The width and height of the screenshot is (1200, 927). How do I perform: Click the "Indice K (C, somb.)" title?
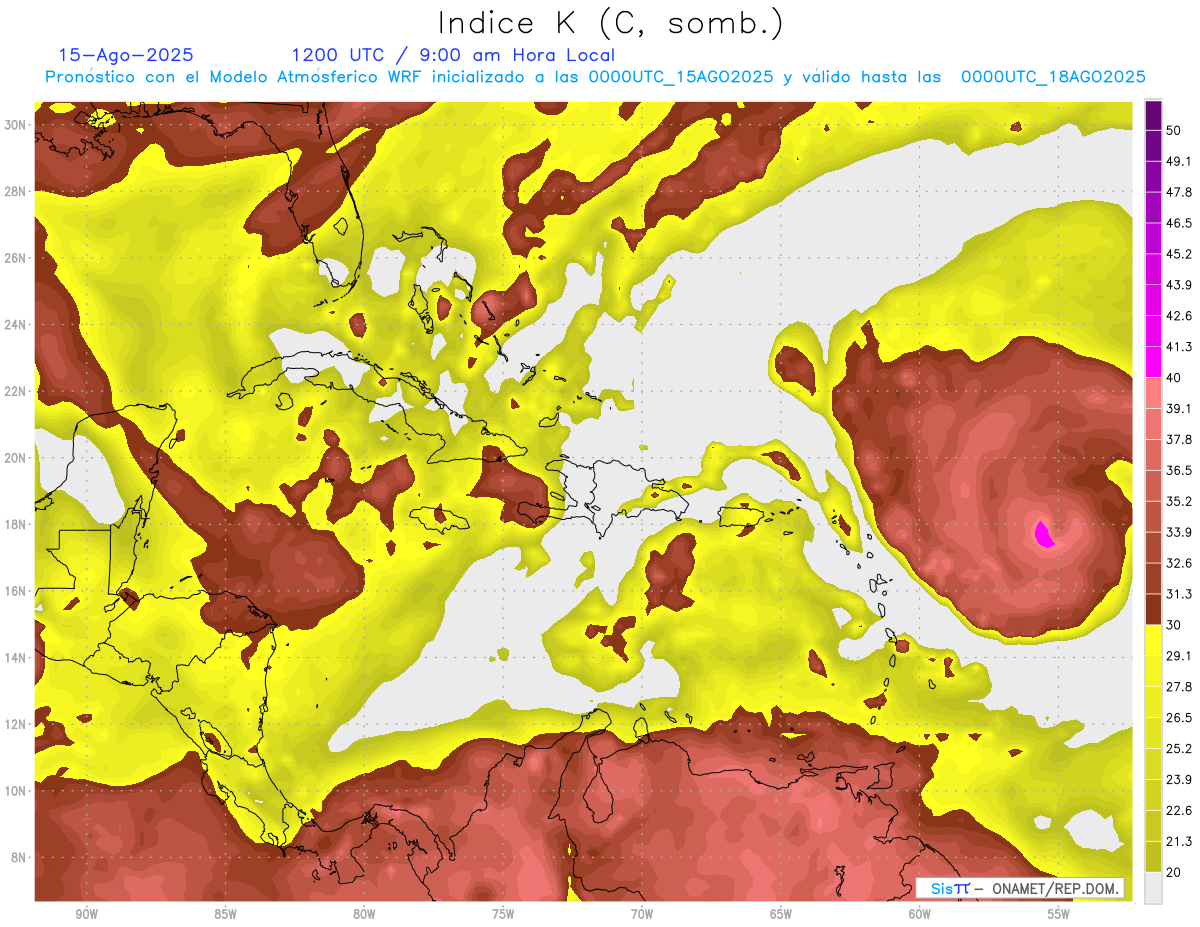point(611,24)
